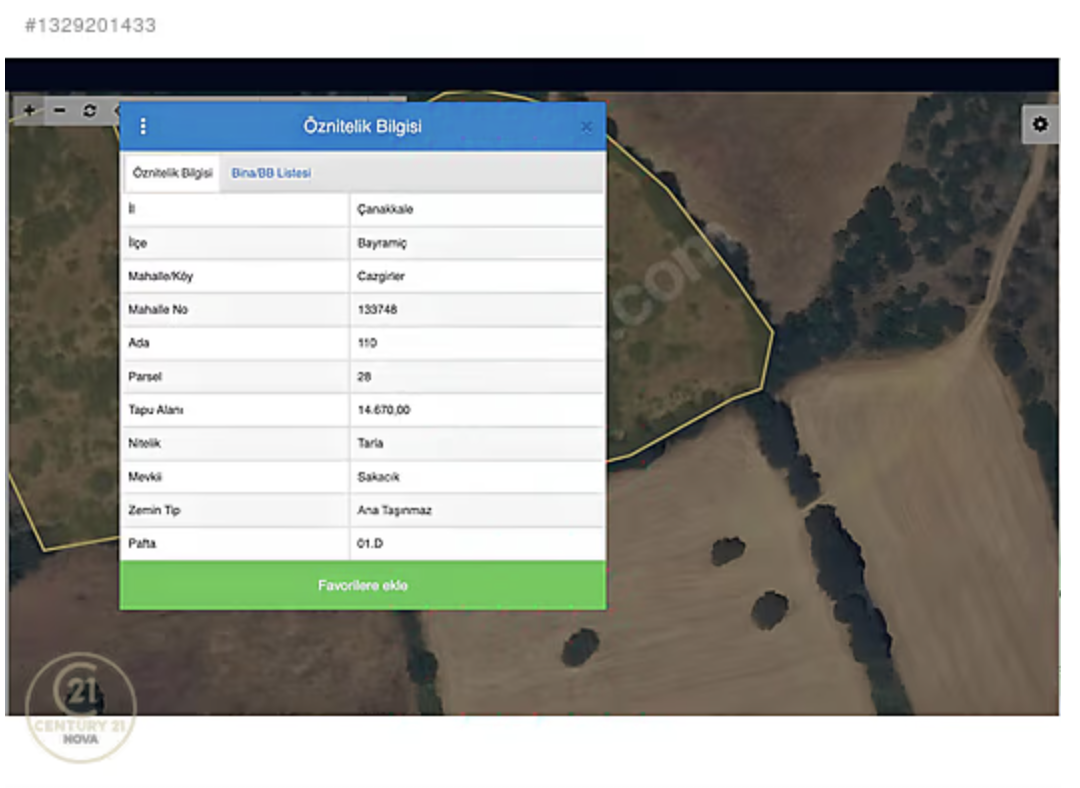Click the refresh map icon
This screenshot has height=788, width=1080.
point(90,110)
